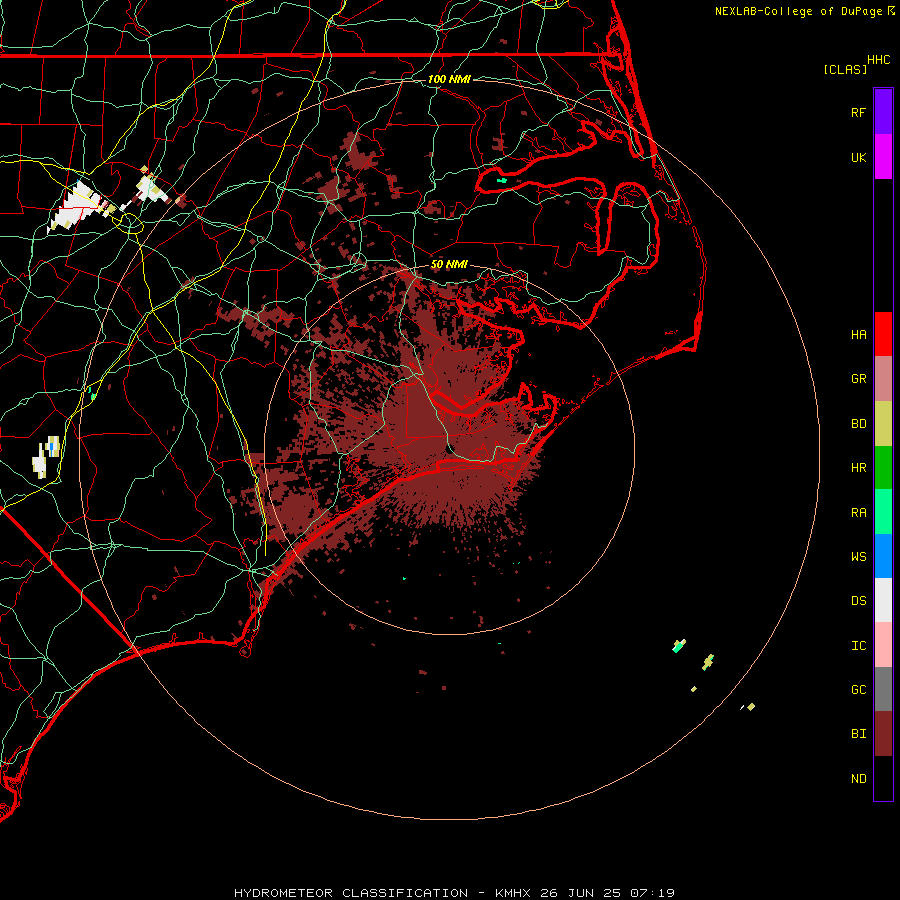Click the UK legend label

tap(858, 157)
